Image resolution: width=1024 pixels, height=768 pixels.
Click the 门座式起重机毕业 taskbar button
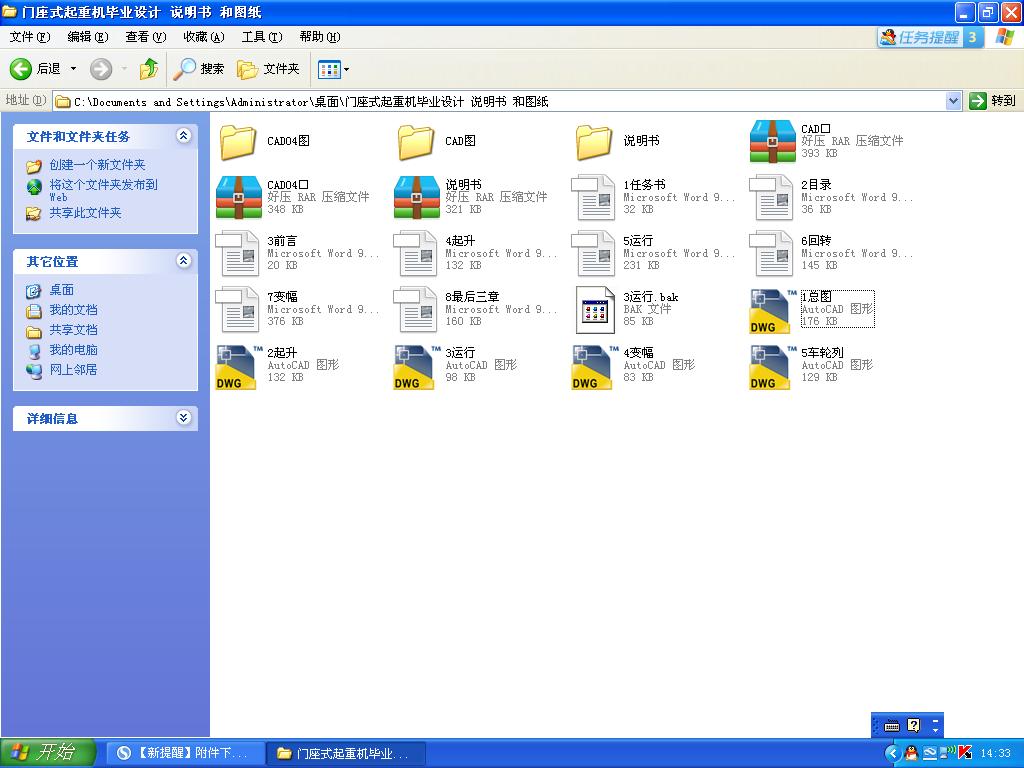(x=345, y=753)
